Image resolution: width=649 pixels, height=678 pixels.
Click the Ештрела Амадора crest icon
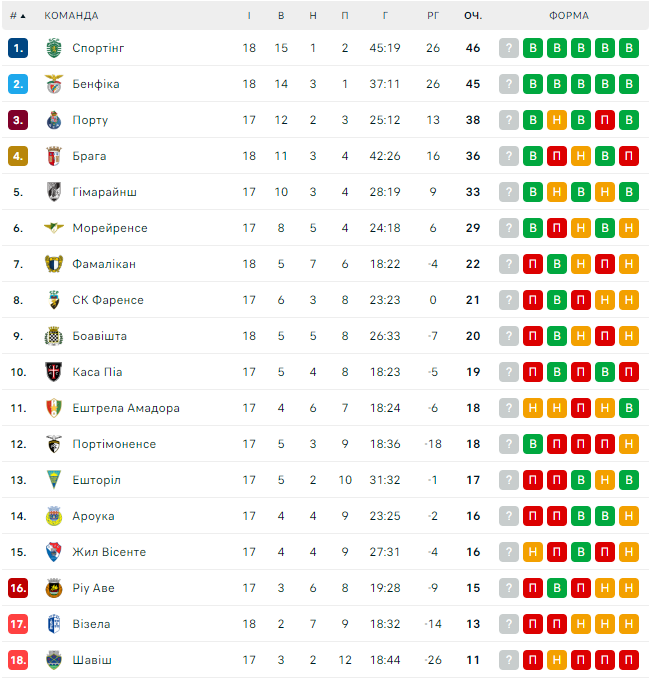pyautogui.click(x=54, y=408)
